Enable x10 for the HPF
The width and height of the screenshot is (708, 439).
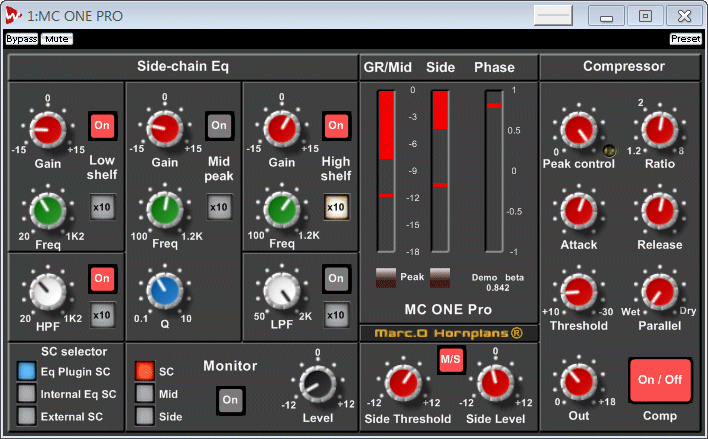[102, 315]
